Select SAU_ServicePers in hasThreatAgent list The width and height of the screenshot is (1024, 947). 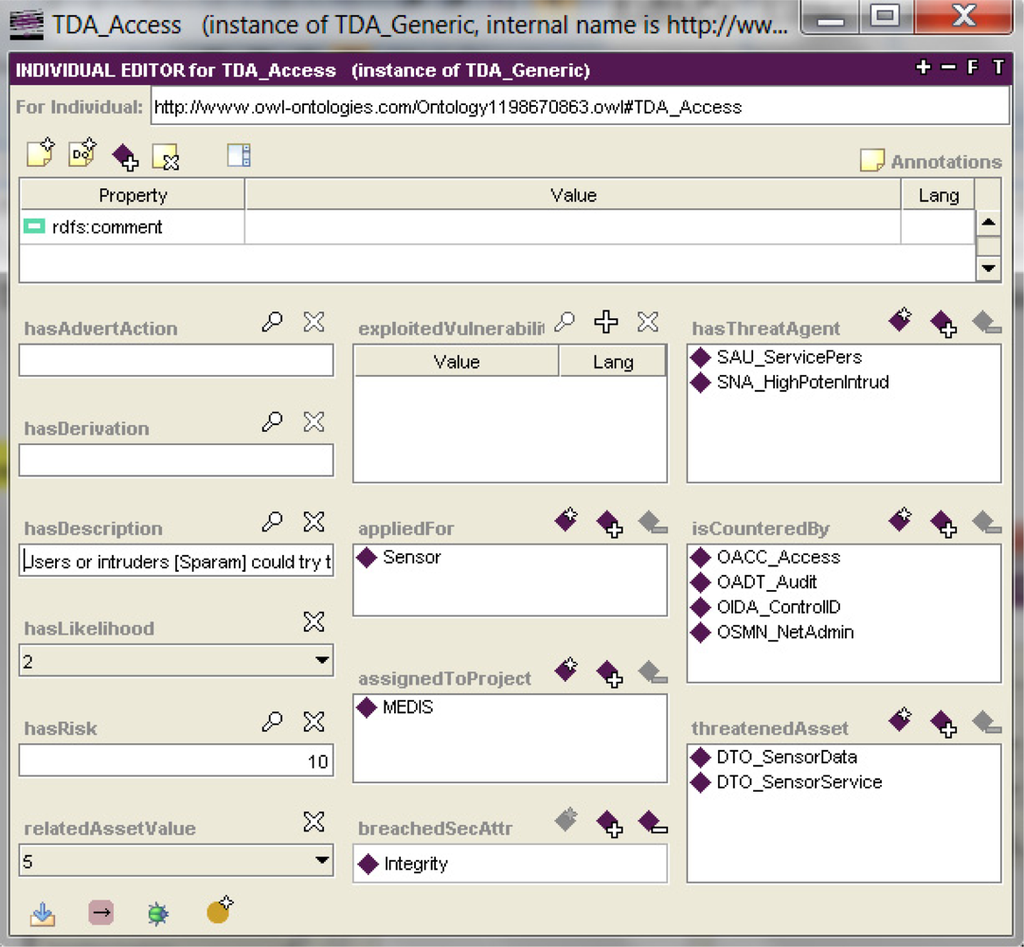pyautogui.click(x=789, y=357)
